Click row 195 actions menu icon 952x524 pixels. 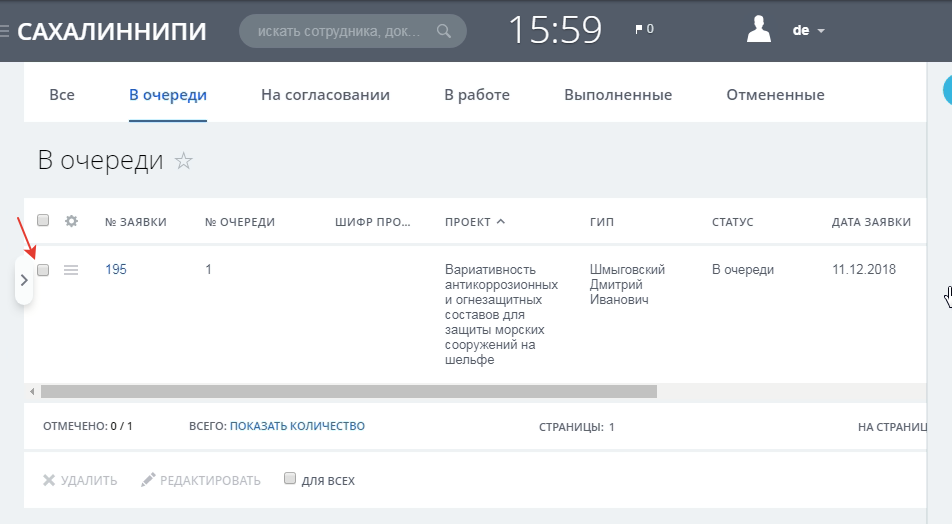(x=71, y=270)
